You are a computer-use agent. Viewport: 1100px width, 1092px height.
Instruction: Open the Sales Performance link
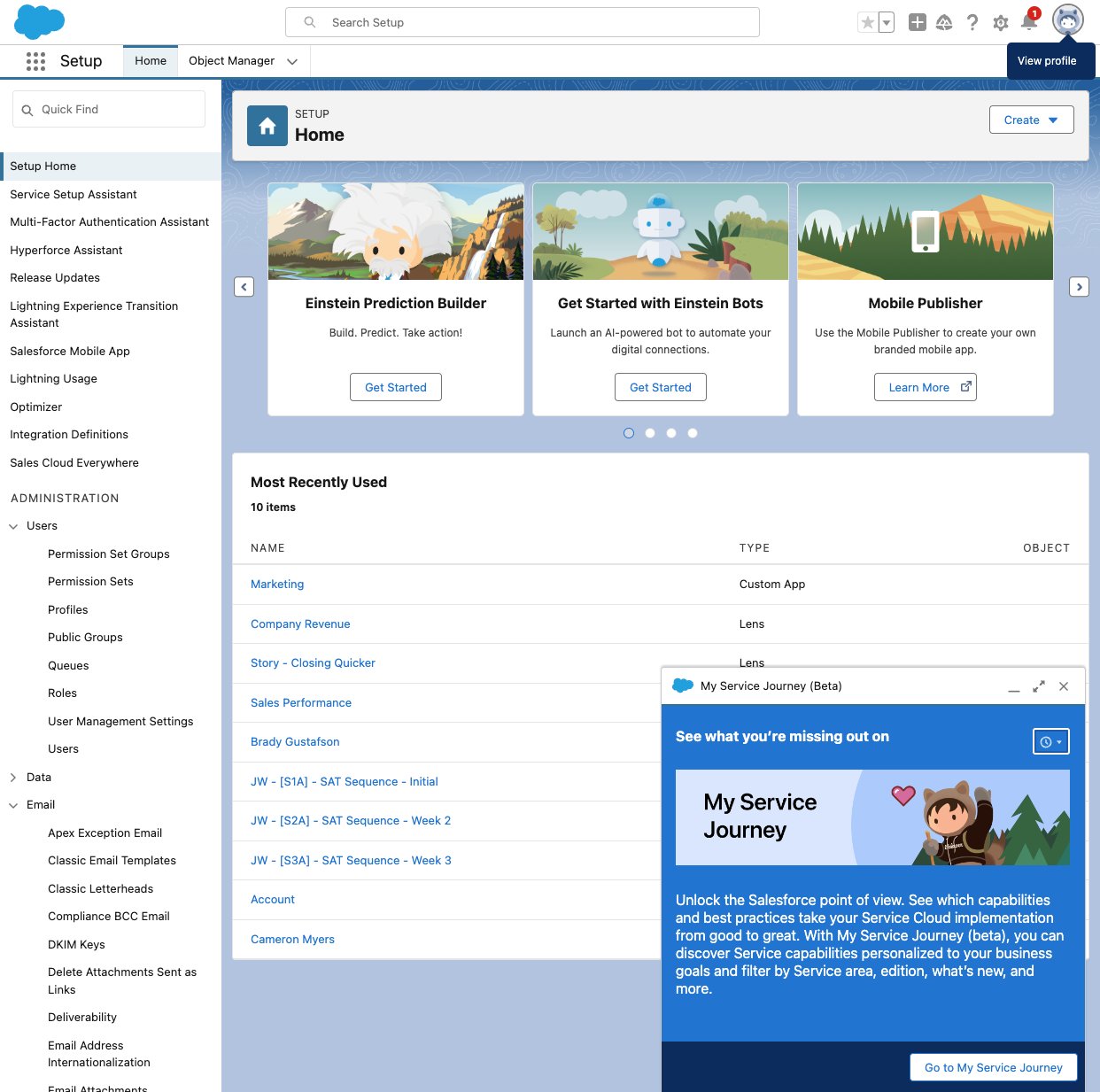[x=301, y=703]
